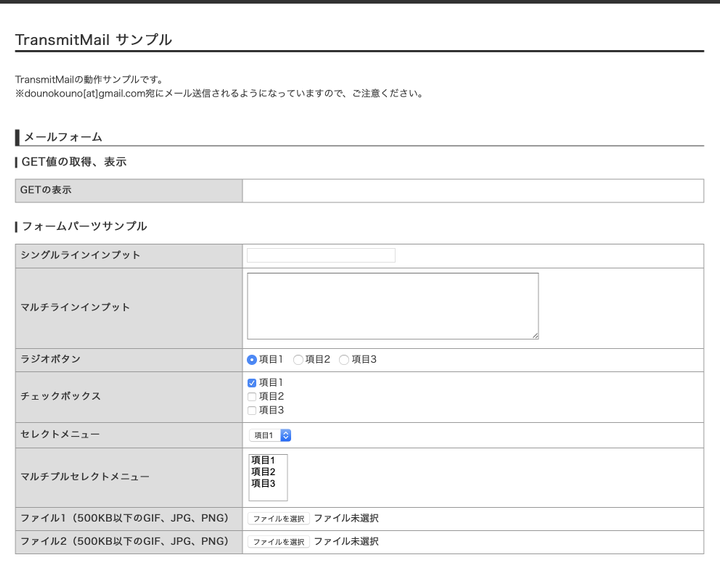Click the GETの表示 label cell
720x568 pixels.
coord(129,191)
